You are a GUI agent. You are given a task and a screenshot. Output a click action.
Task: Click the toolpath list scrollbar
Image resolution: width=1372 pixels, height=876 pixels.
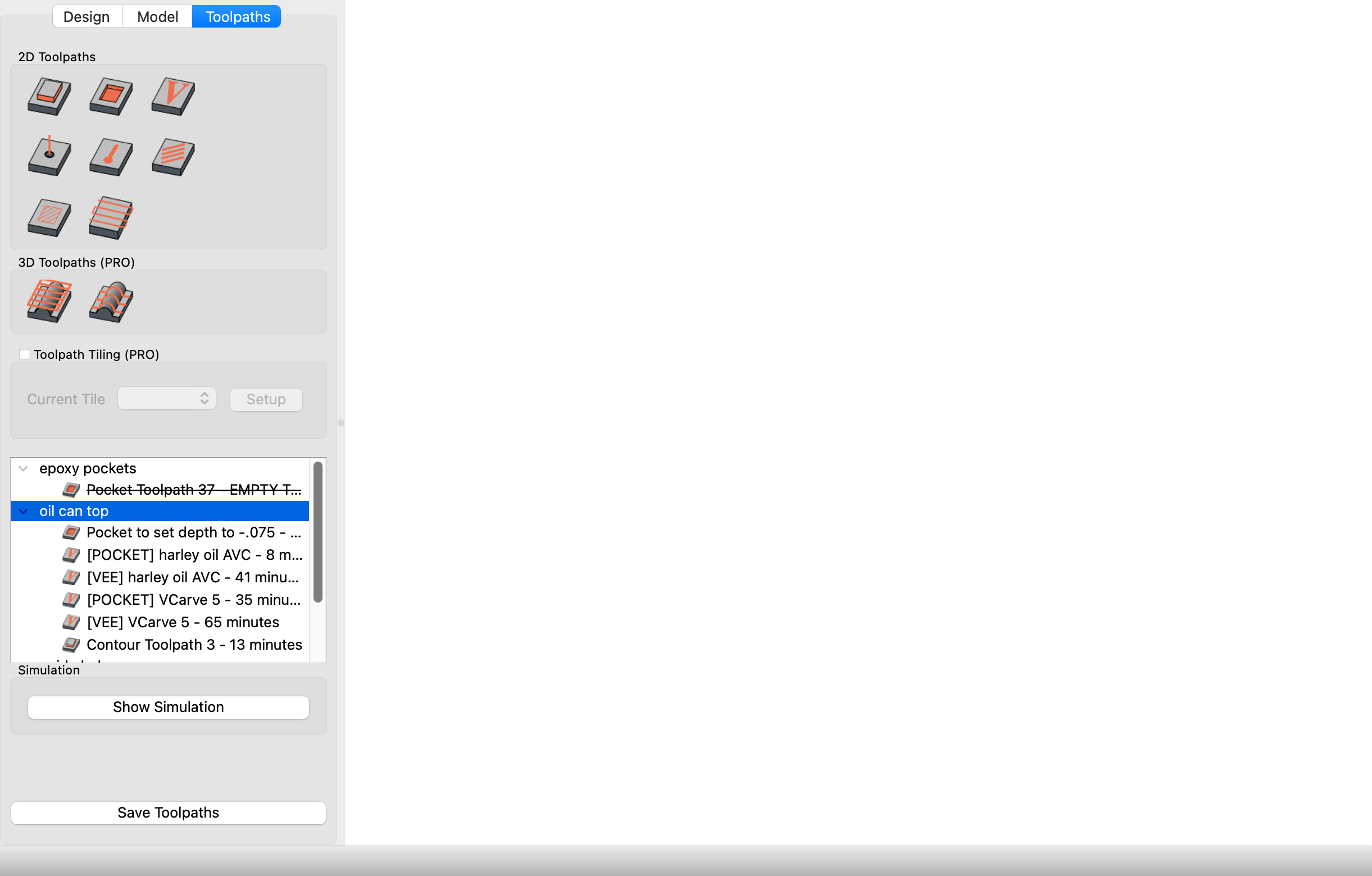coord(318,532)
